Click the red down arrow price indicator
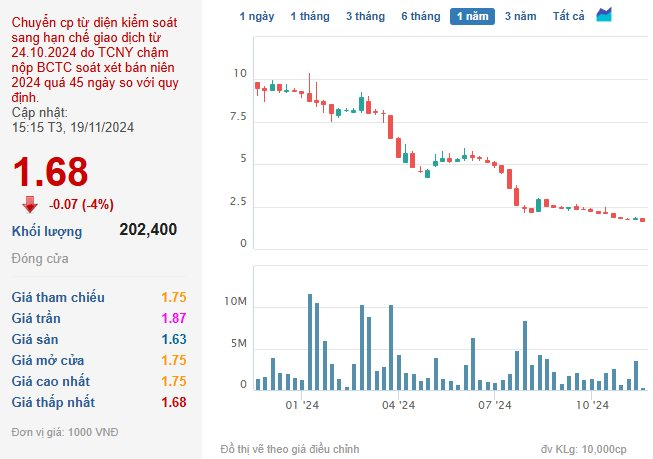The height and width of the screenshot is (459, 653). click(x=30, y=205)
